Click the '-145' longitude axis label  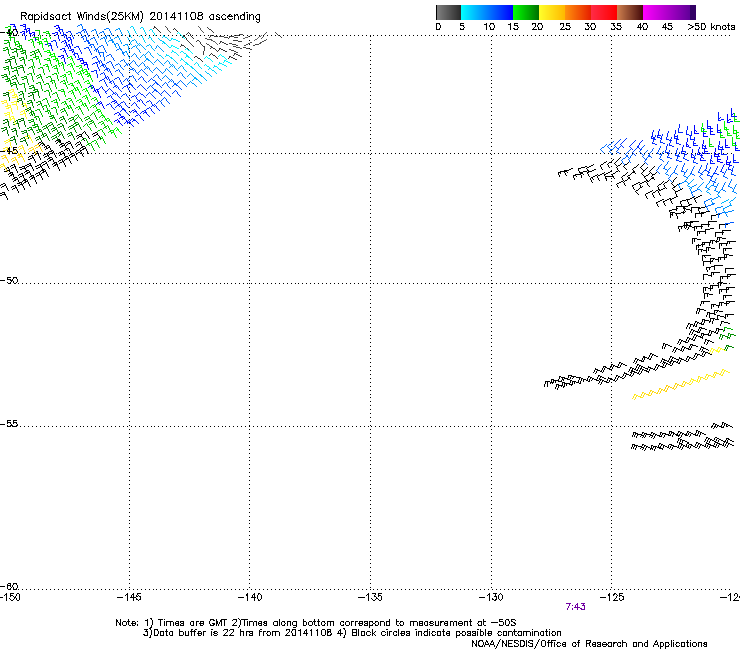coord(129,597)
